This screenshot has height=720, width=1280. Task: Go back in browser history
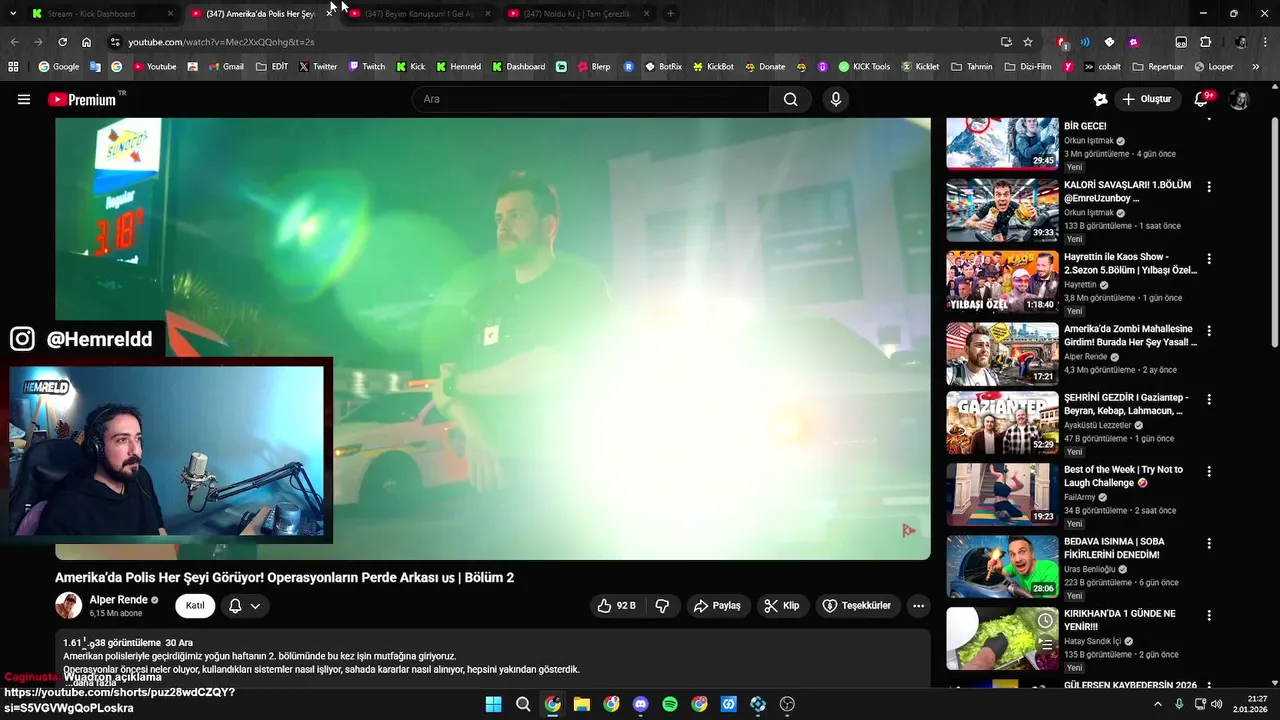(14, 42)
